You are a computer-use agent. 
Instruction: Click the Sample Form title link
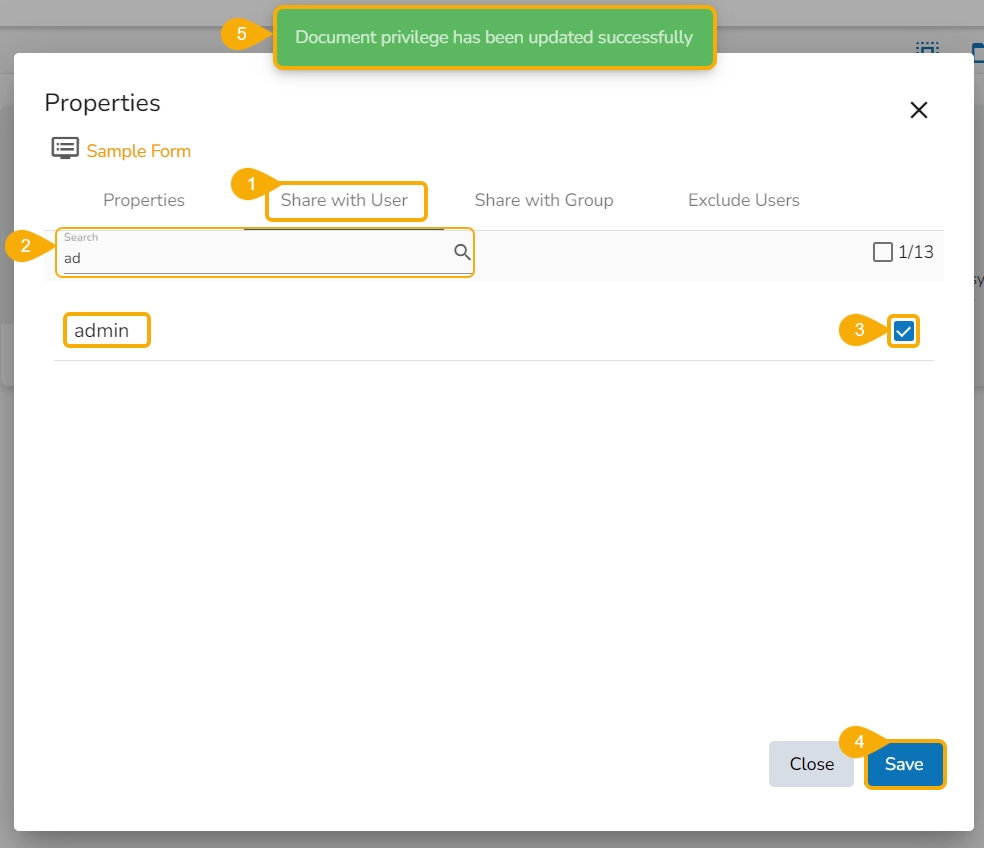tap(139, 151)
